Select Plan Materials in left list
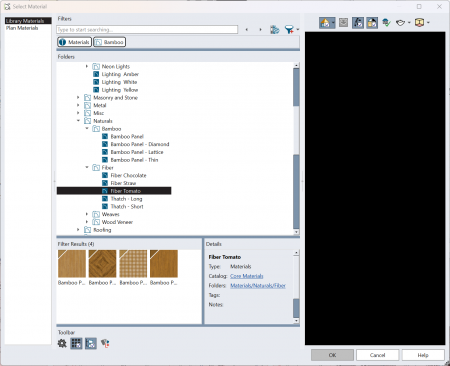Viewport: 450px width, 366px height. (x=22, y=28)
